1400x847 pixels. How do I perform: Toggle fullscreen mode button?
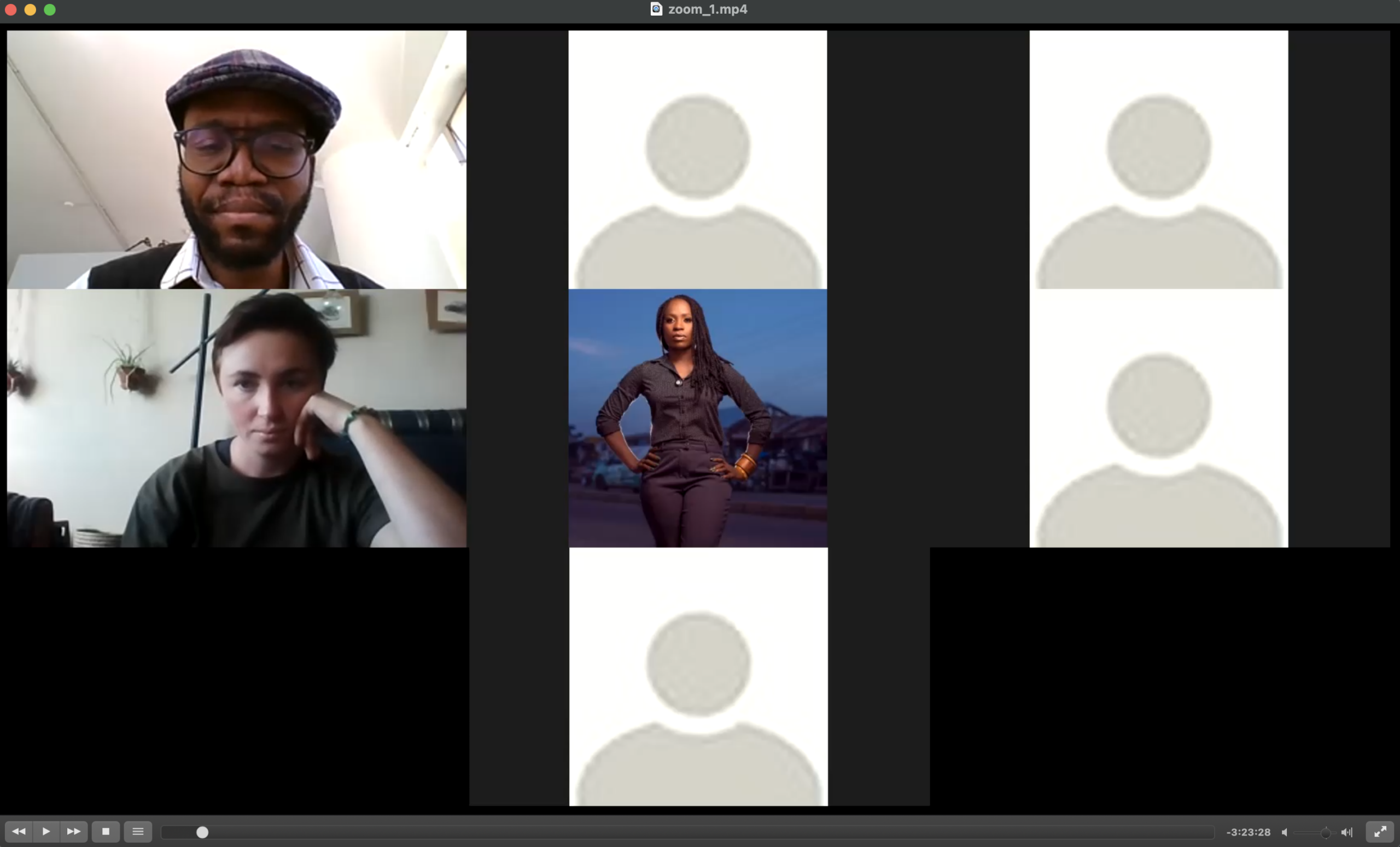1380,832
